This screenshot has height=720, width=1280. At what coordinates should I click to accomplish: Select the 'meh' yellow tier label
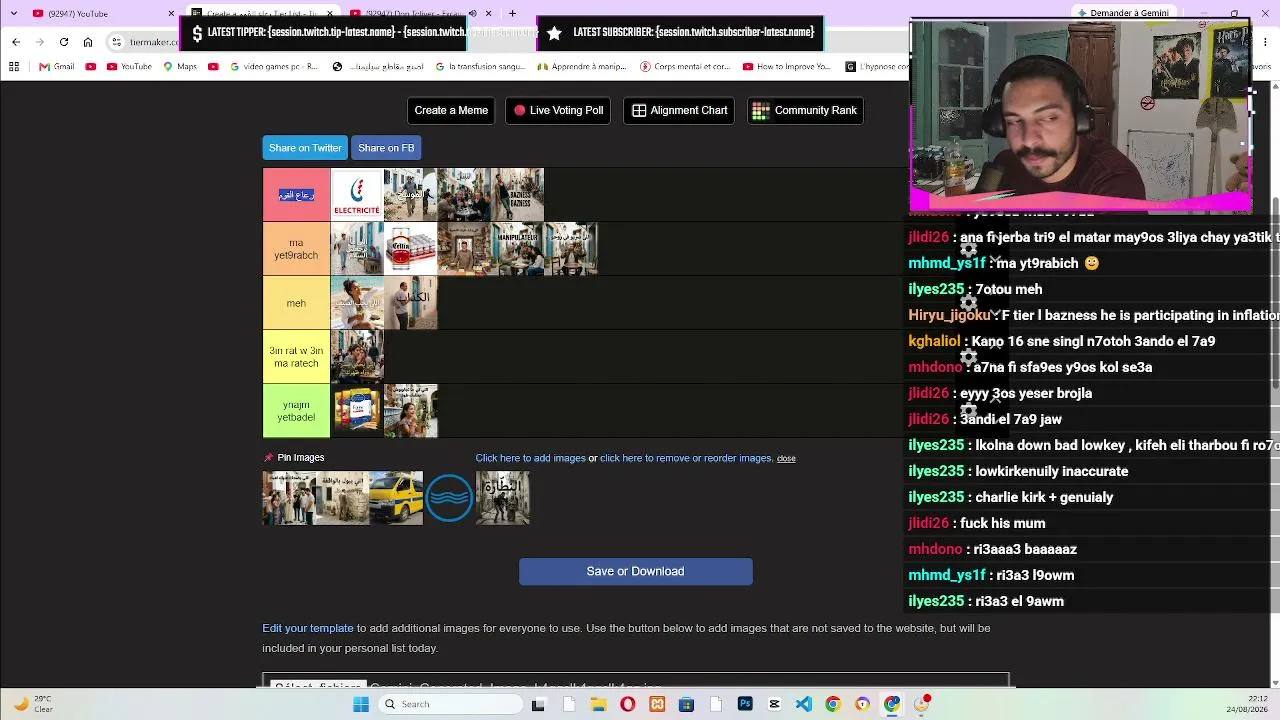296,303
